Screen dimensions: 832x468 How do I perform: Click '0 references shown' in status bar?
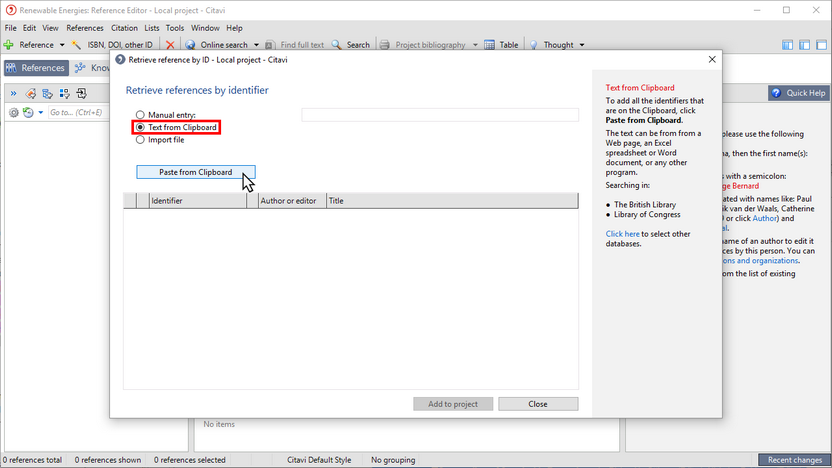(108, 460)
